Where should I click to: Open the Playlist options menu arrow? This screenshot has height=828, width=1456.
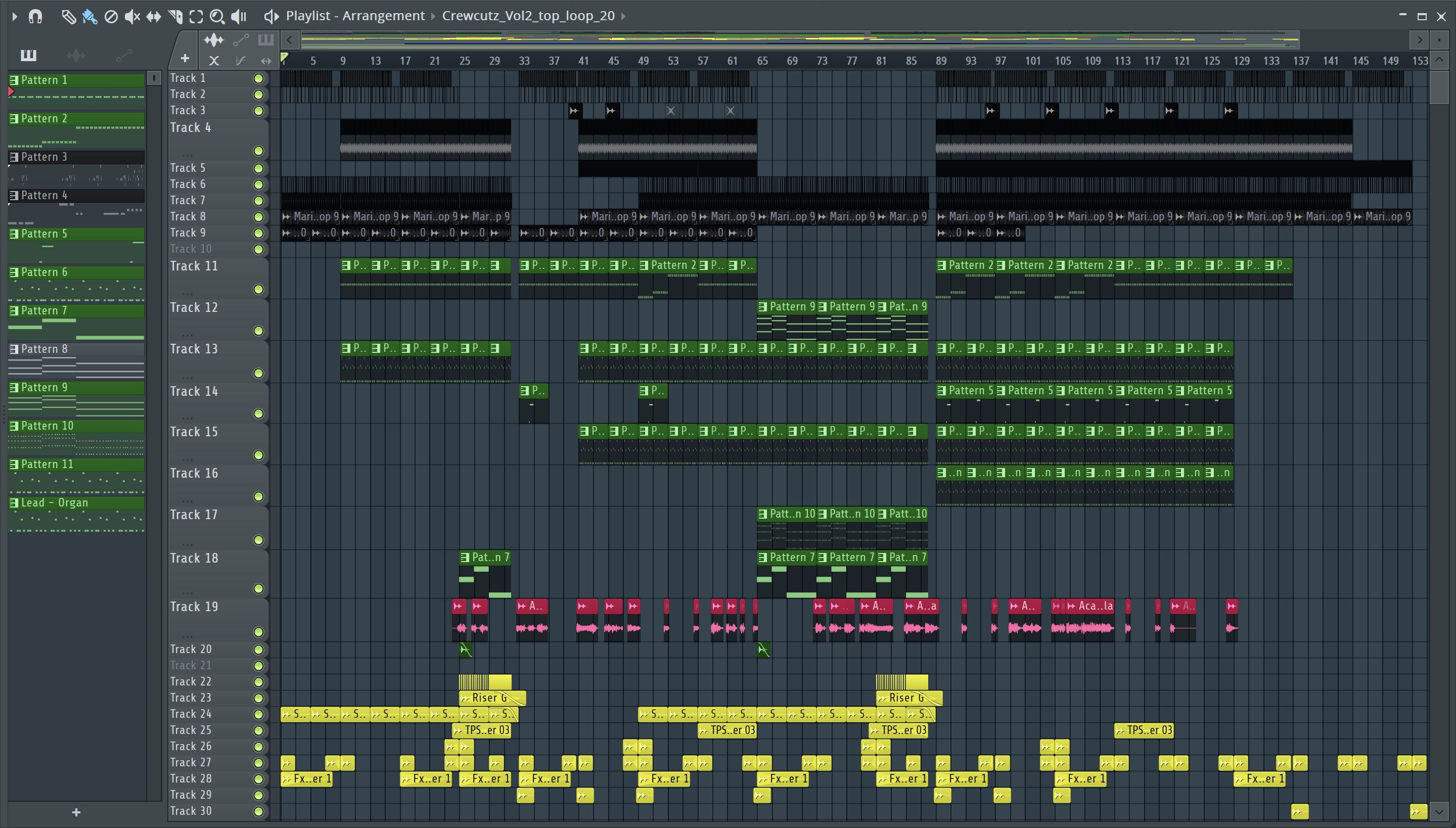(x=15, y=17)
